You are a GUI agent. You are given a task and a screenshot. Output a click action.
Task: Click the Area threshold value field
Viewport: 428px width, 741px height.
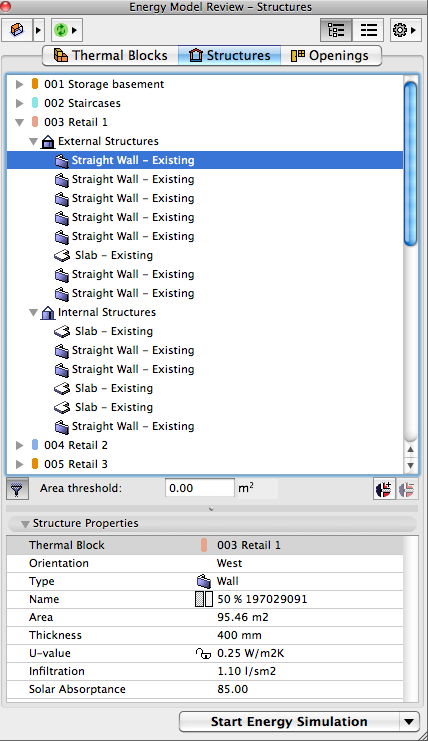coord(199,488)
